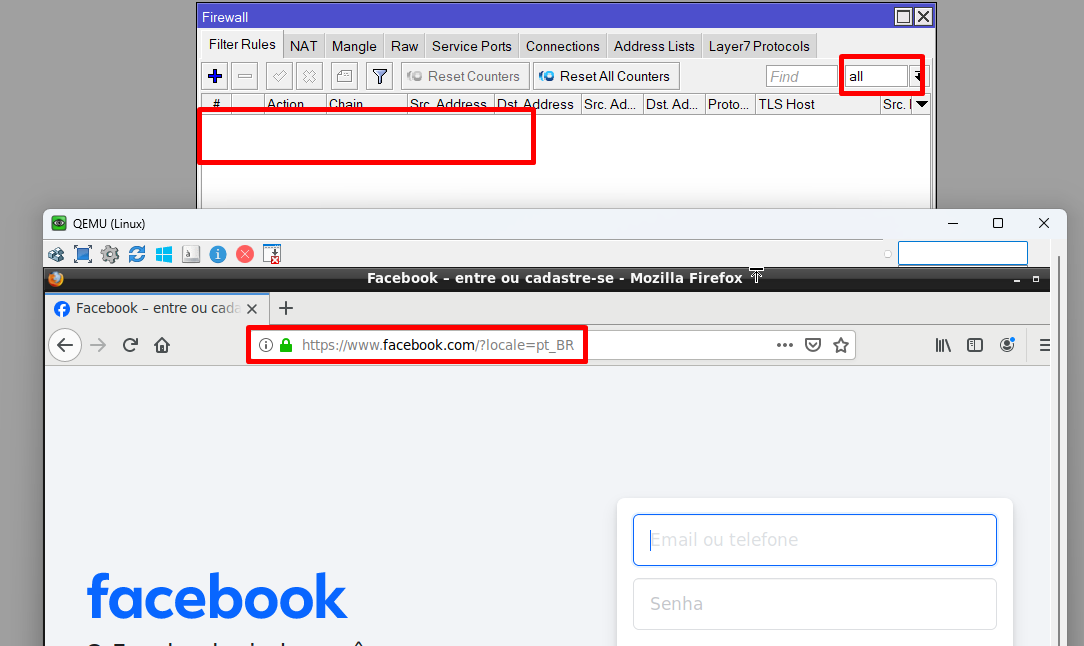Toggle the Firefox sidebar icon
Image resolution: width=1084 pixels, height=646 pixels.
click(x=975, y=345)
